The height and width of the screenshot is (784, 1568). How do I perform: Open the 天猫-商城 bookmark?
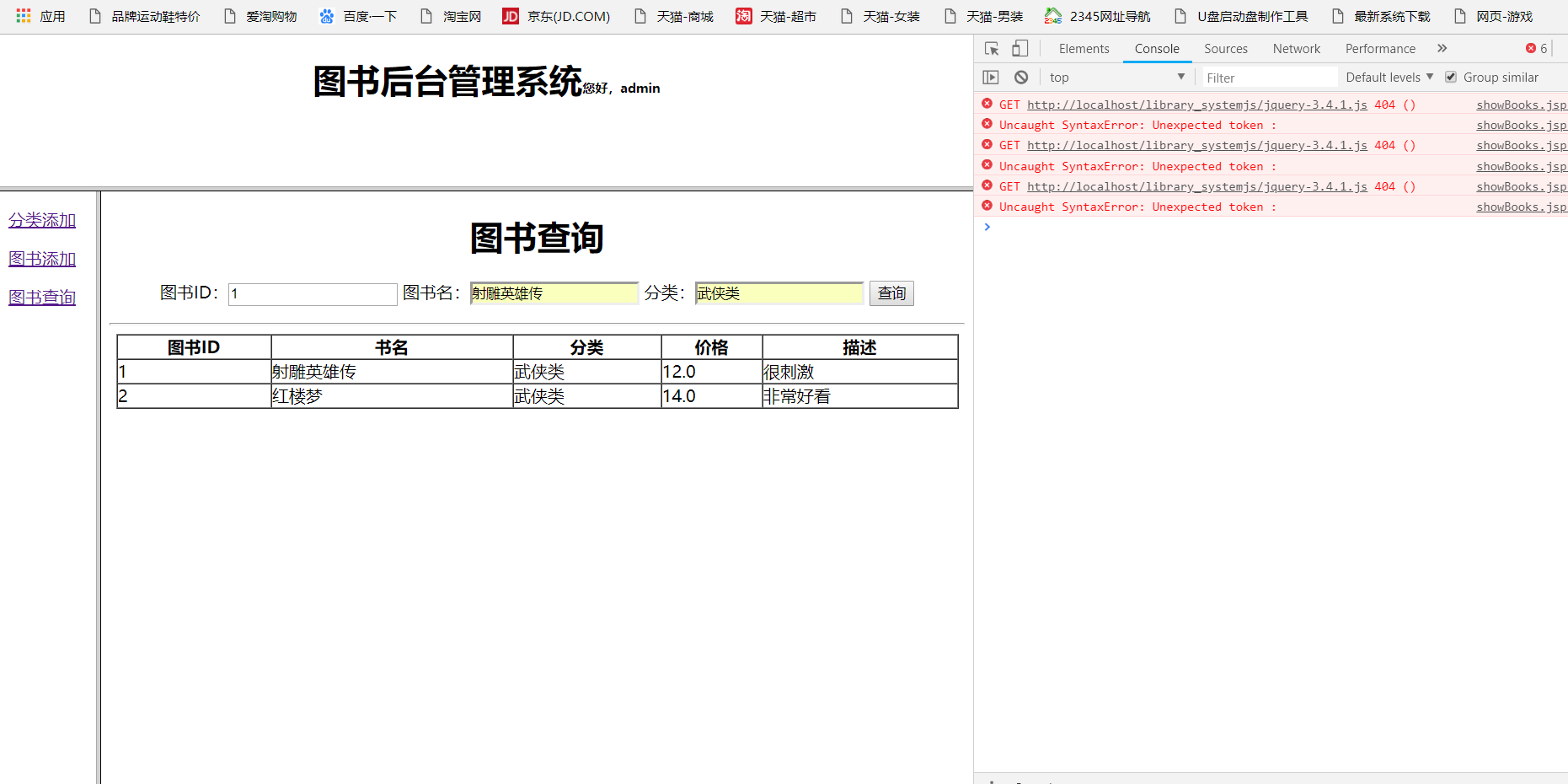673,16
